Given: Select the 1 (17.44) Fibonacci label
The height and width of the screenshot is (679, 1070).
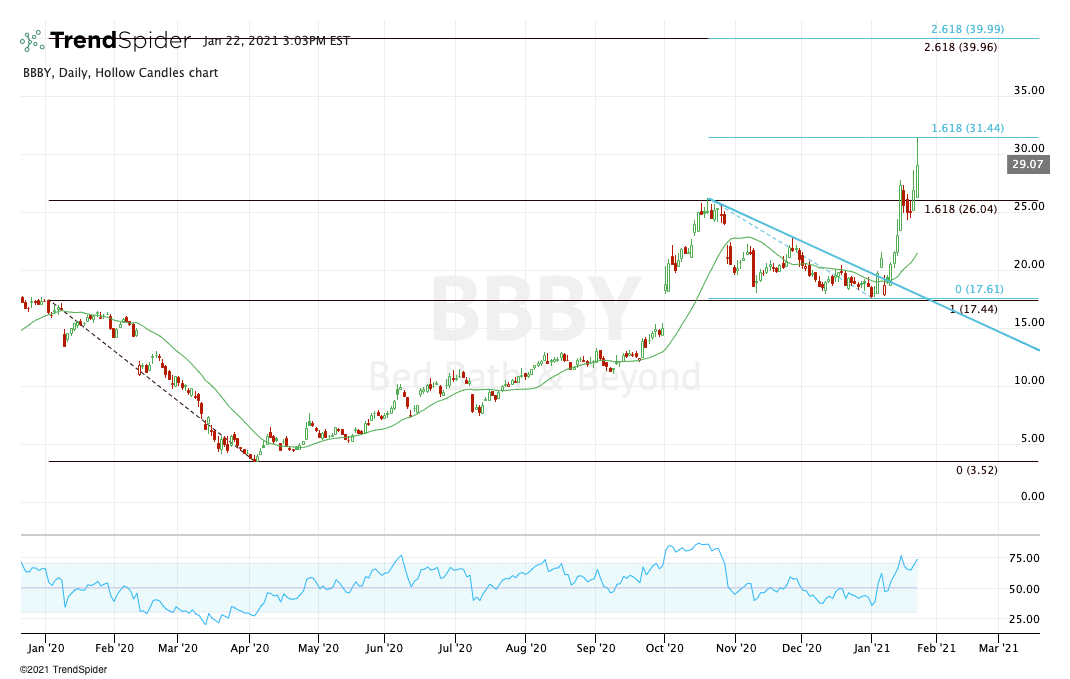Looking at the screenshot, I should click(973, 310).
